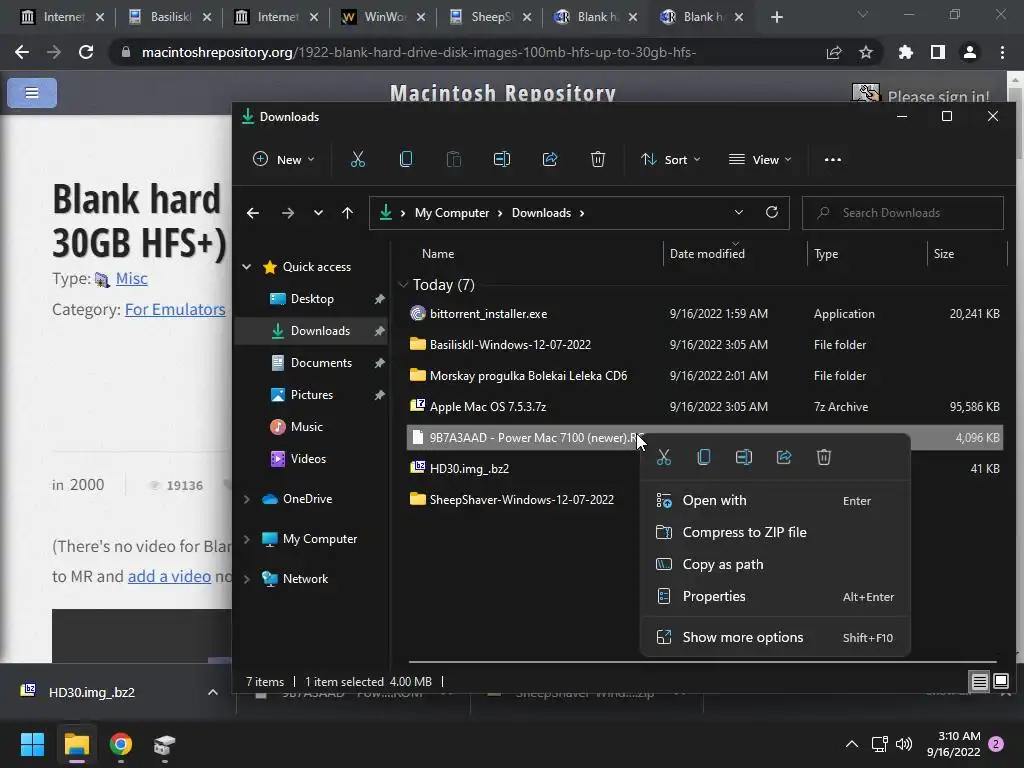The image size is (1024, 768).
Task: Open the Windows Start menu
Action: 32,744
